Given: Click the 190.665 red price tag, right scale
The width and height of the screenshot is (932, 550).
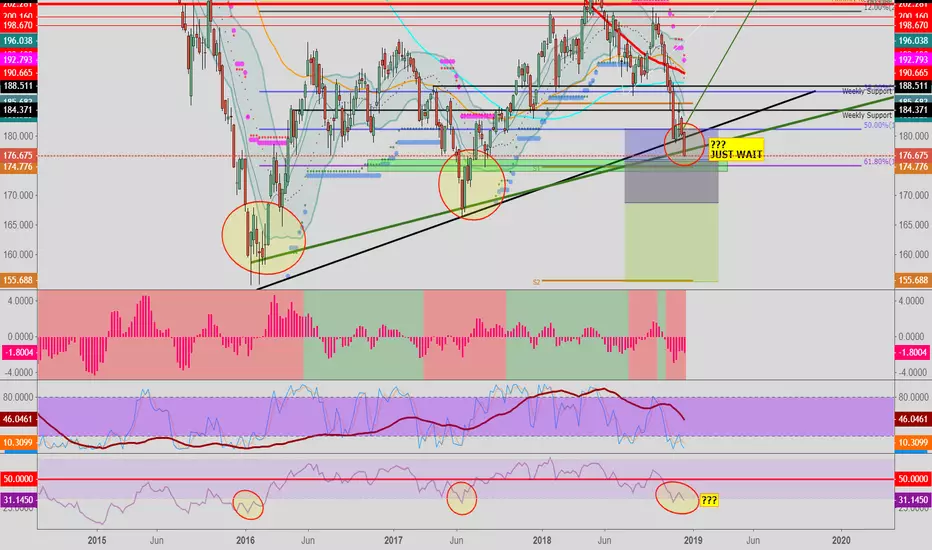Looking at the screenshot, I should (912, 73).
